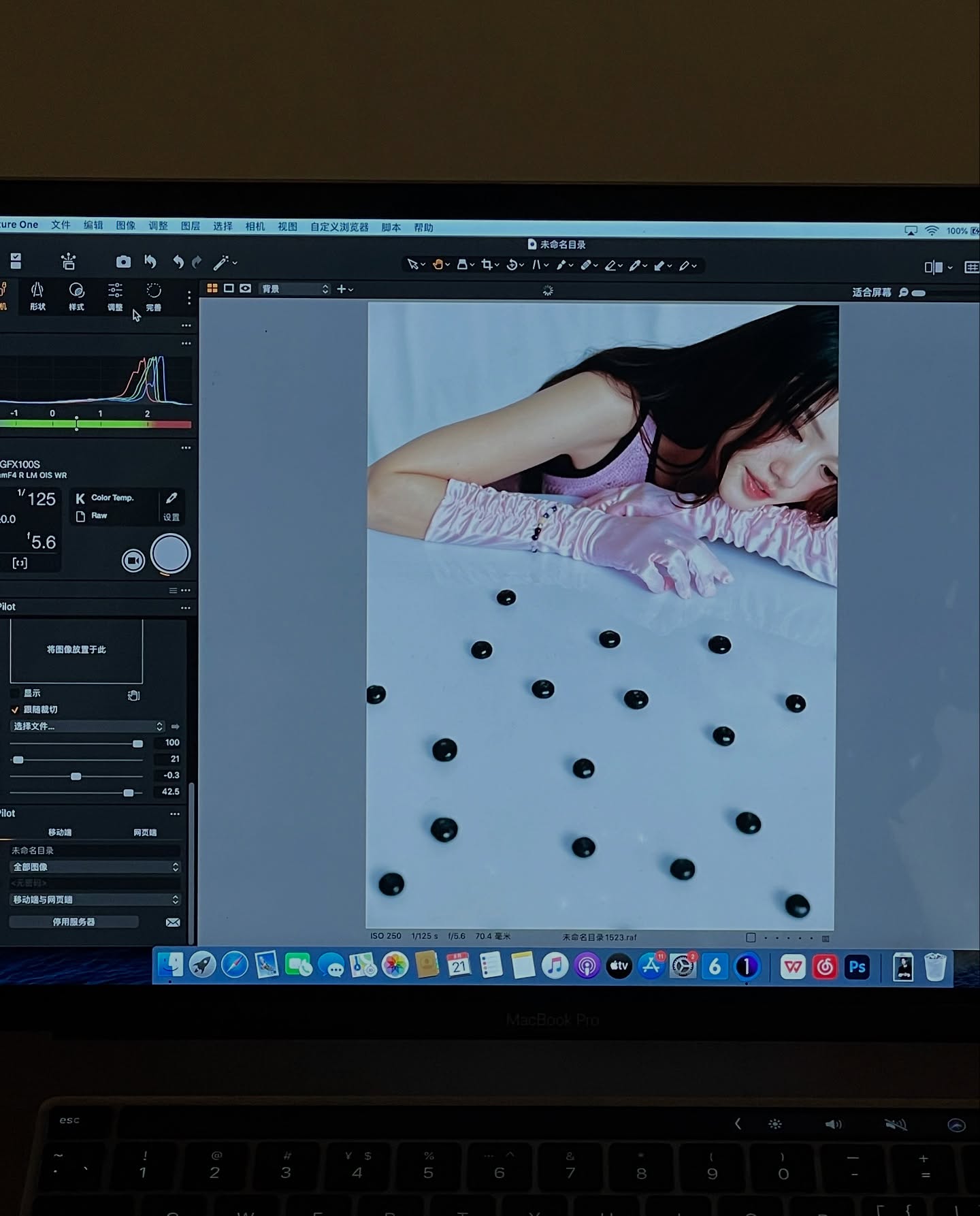Enable the 显示 checkbox

click(15, 693)
